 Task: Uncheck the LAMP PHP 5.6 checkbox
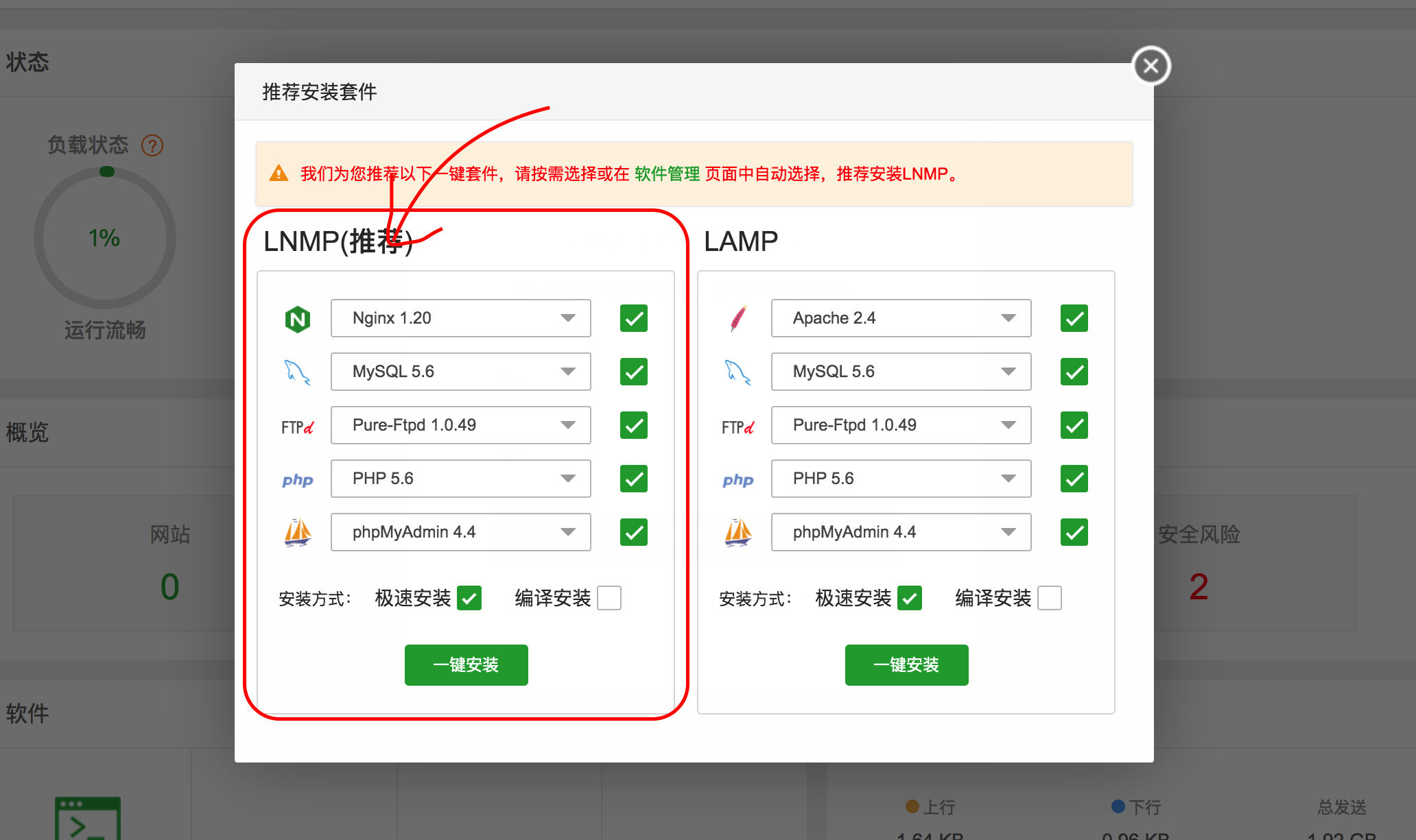[x=1074, y=479]
